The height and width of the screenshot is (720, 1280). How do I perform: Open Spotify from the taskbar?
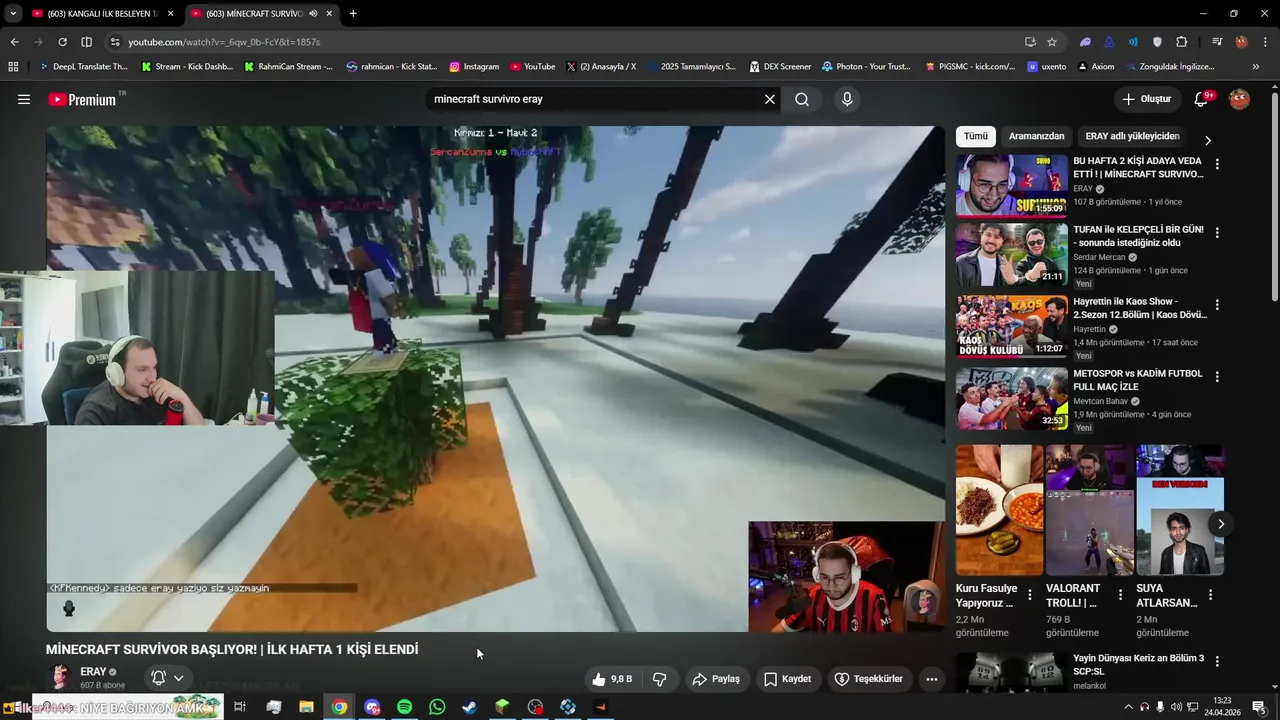404,707
